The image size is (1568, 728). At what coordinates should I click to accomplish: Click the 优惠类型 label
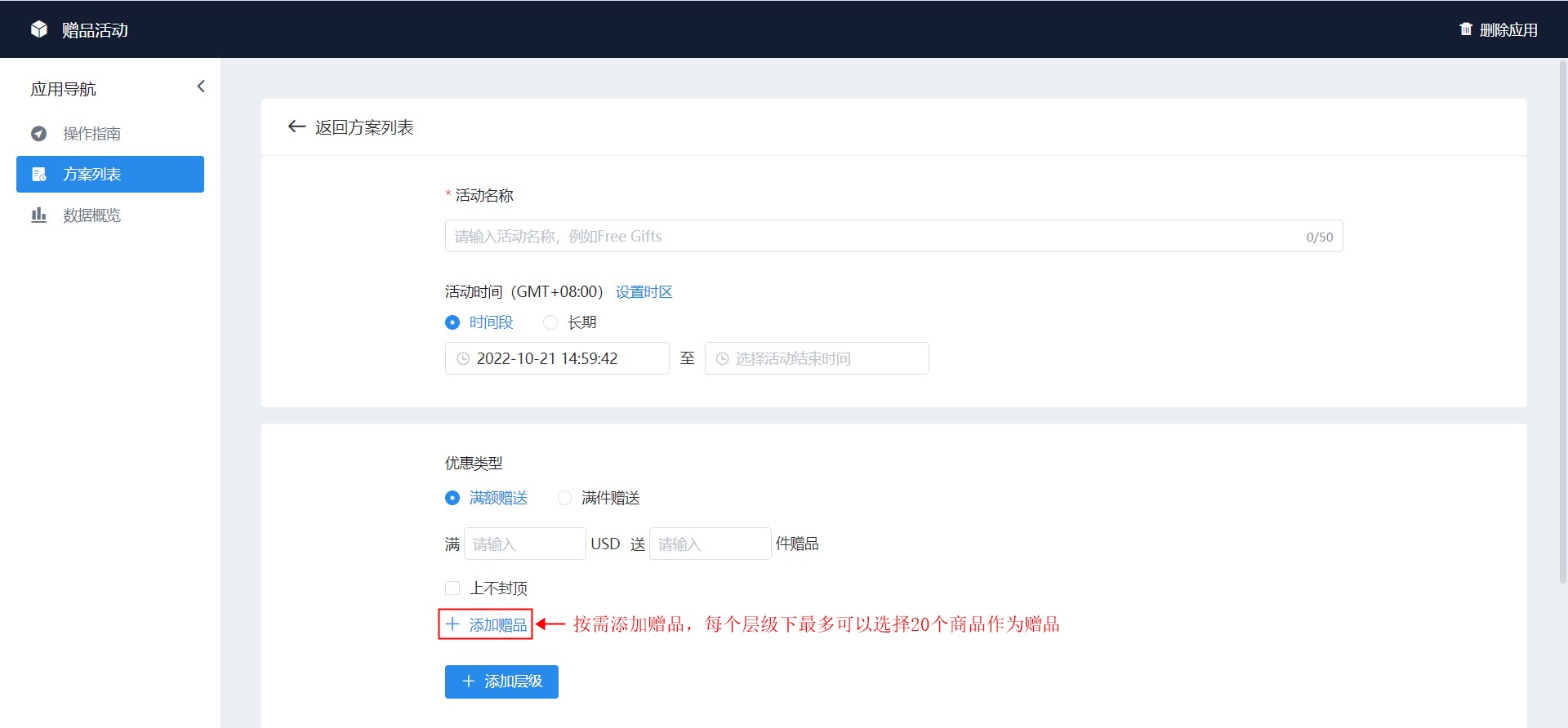(474, 464)
